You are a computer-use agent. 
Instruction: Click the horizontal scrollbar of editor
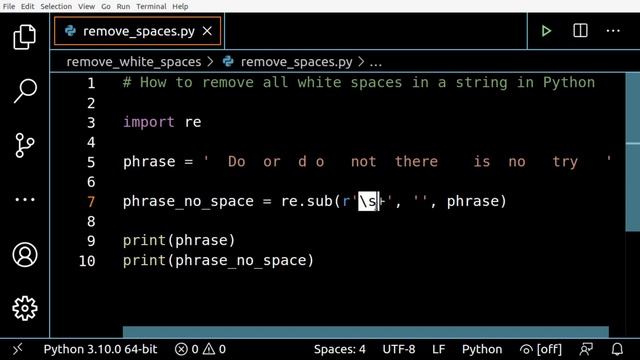366,332
